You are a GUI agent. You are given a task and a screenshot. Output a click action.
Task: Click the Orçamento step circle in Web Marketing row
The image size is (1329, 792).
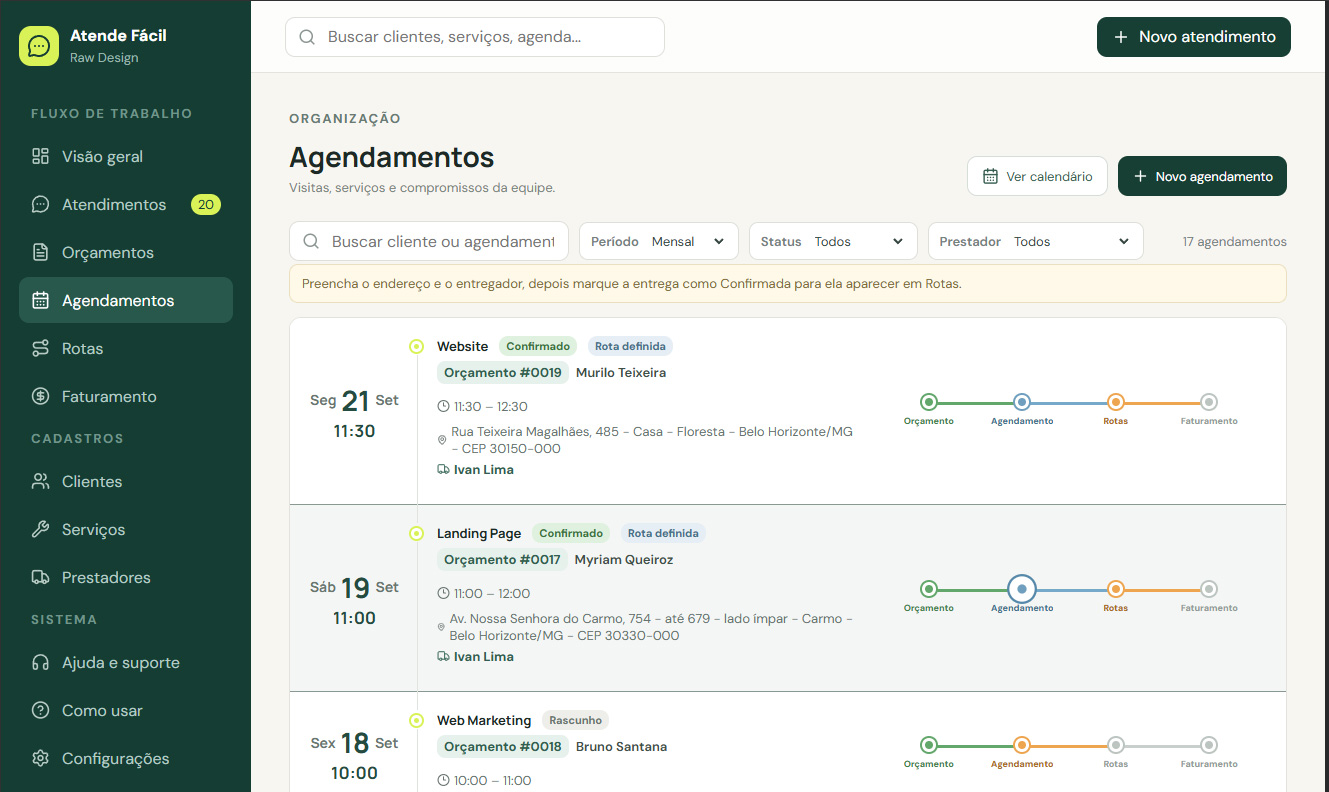pos(929,745)
